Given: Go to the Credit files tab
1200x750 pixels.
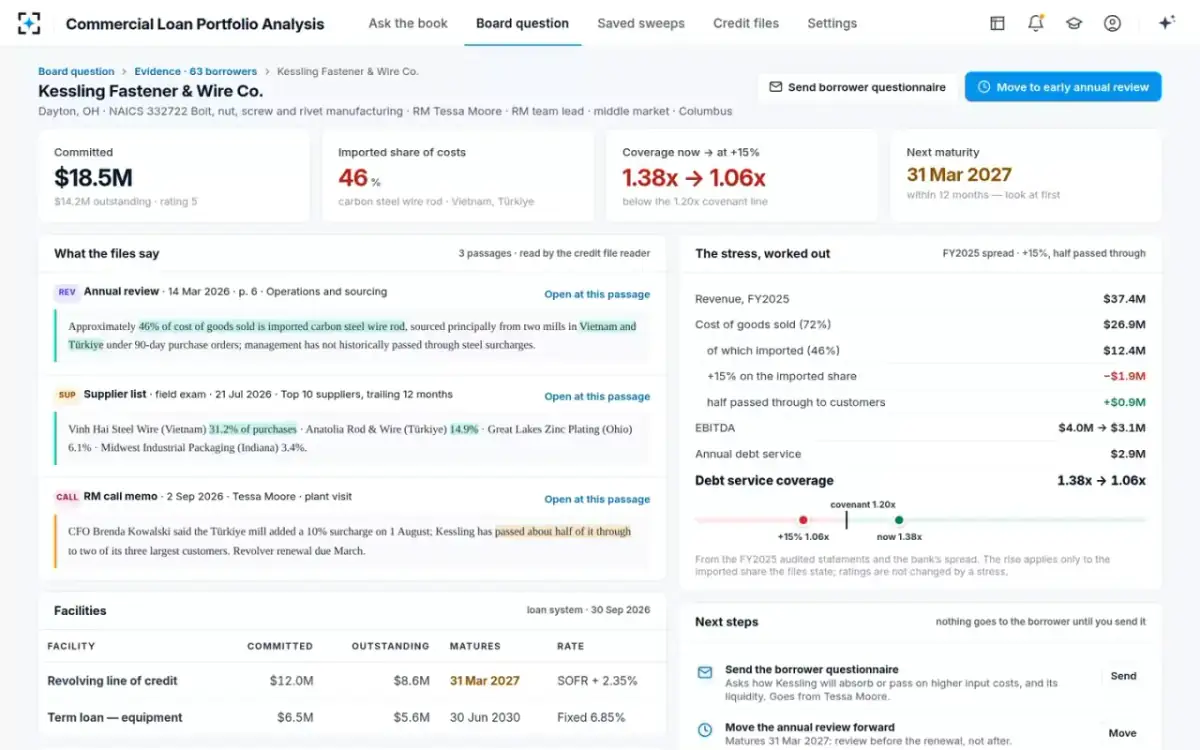Looking at the screenshot, I should coord(746,23).
